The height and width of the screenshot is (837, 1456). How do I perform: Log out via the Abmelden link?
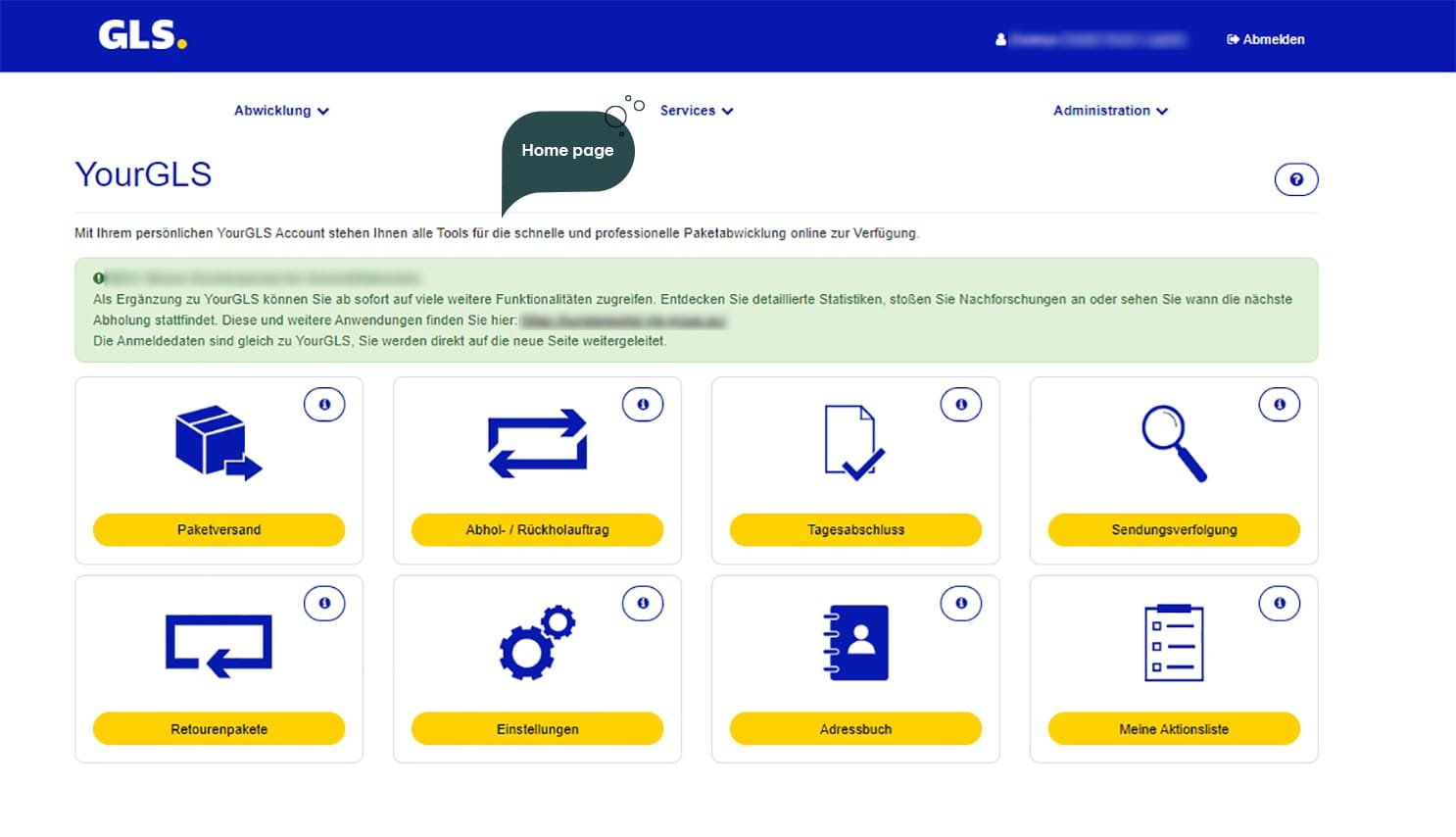(x=1265, y=39)
